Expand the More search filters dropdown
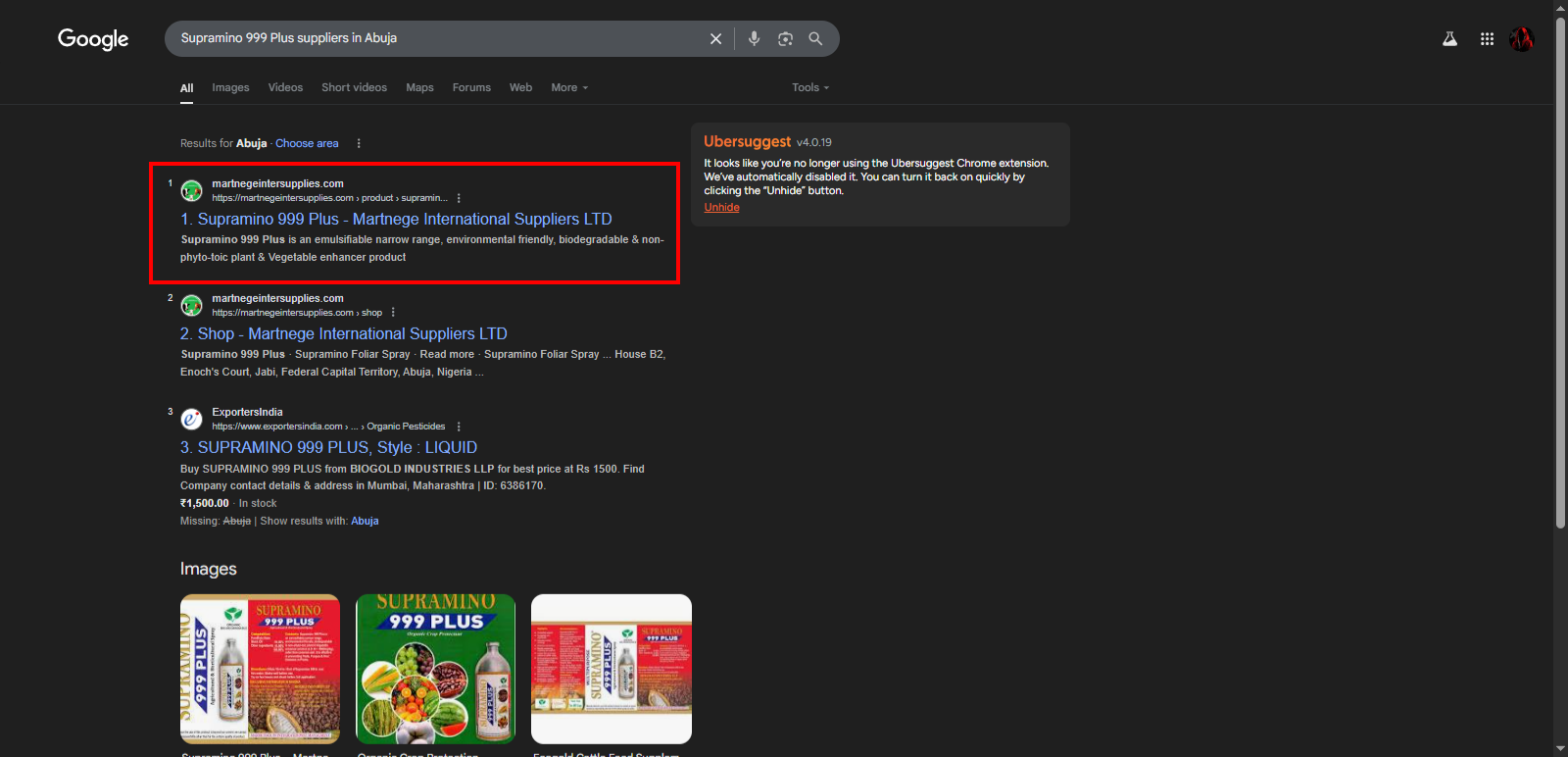 (x=569, y=87)
